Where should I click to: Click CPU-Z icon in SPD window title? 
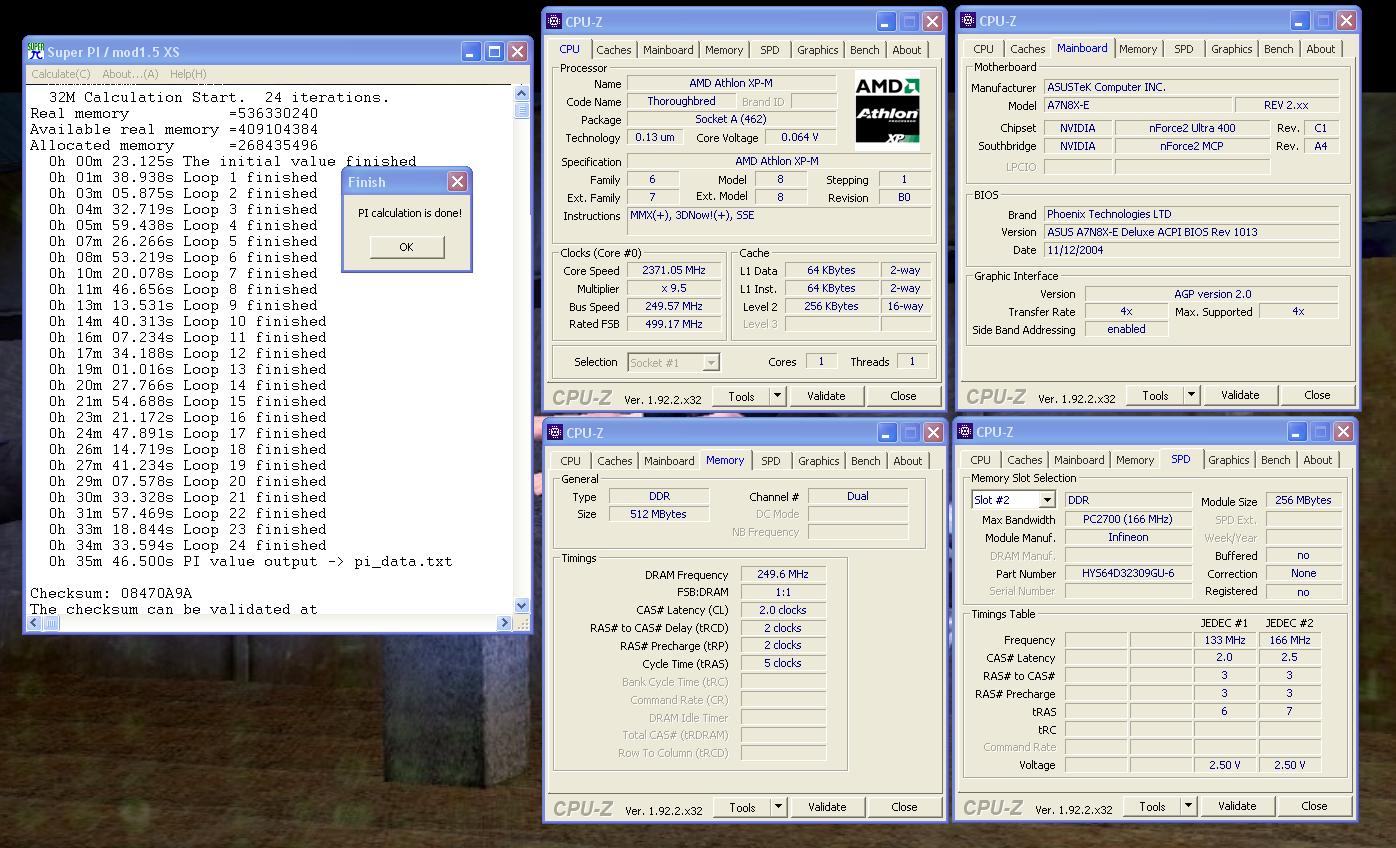(965, 431)
